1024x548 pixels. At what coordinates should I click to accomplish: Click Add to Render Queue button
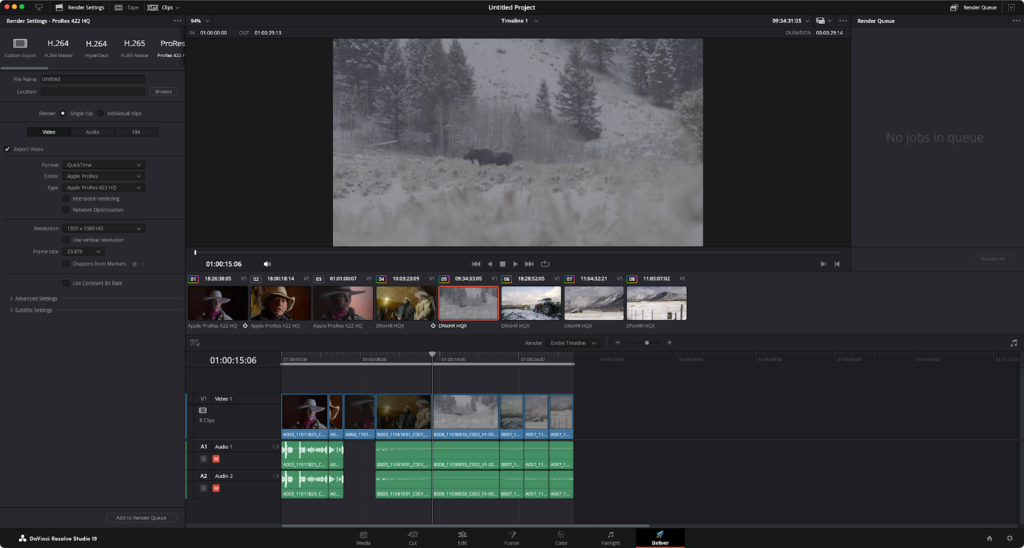[141, 518]
